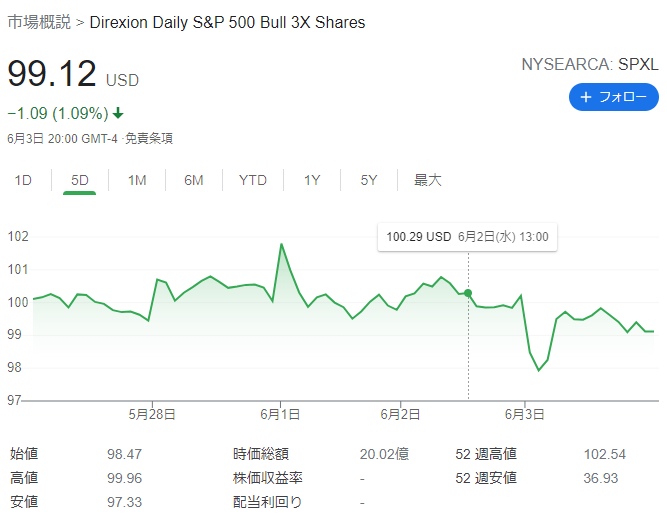Select the 最大 chart range tab
The height and width of the screenshot is (514, 667).
(x=428, y=180)
